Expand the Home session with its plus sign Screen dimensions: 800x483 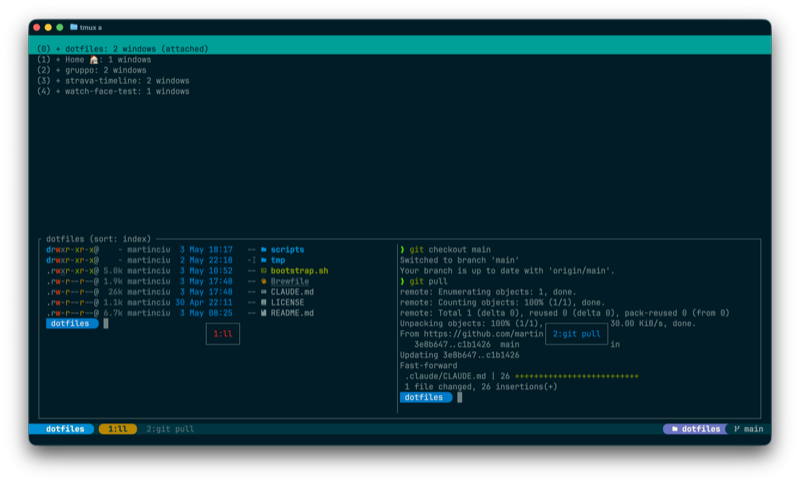pyautogui.click(x=58, y=60)
